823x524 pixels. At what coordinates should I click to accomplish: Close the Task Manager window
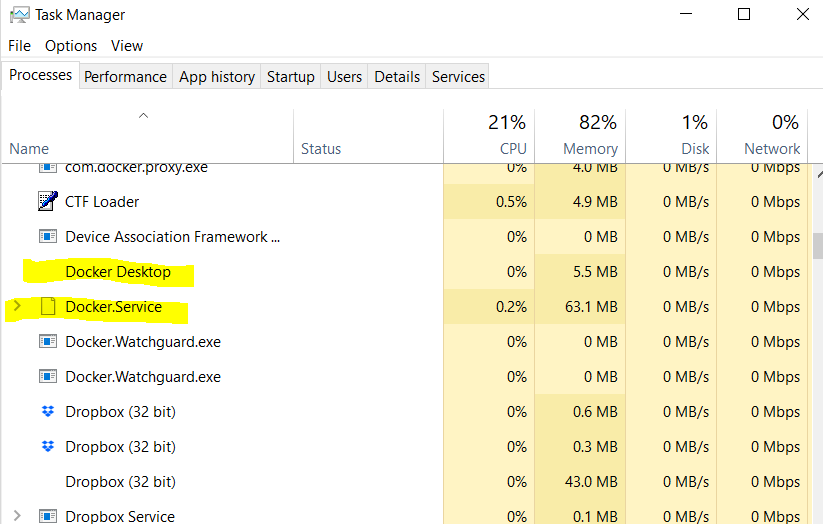tap(803, 14)
